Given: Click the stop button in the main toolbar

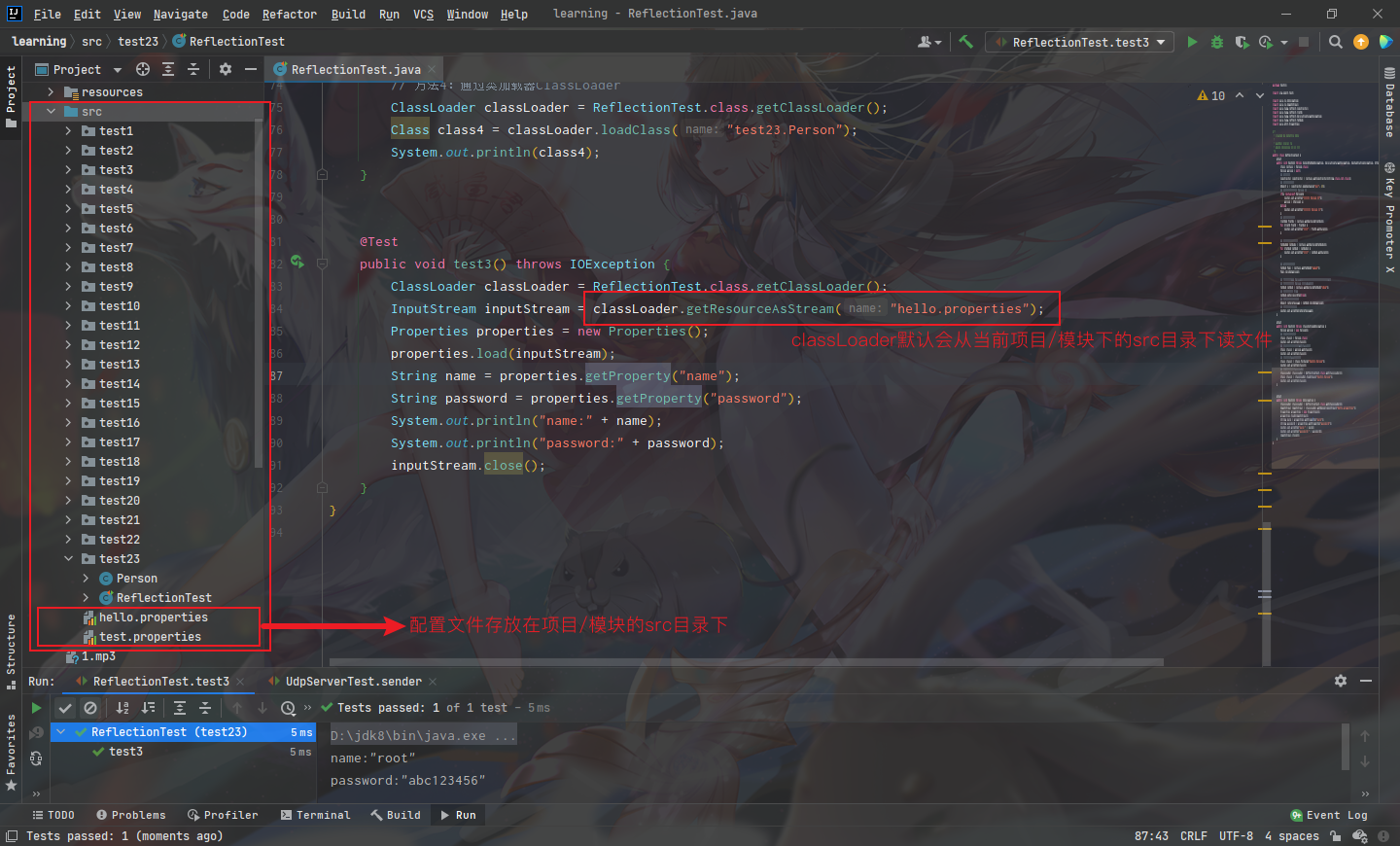Looking at the screenshot, I should pos(1304,42).
